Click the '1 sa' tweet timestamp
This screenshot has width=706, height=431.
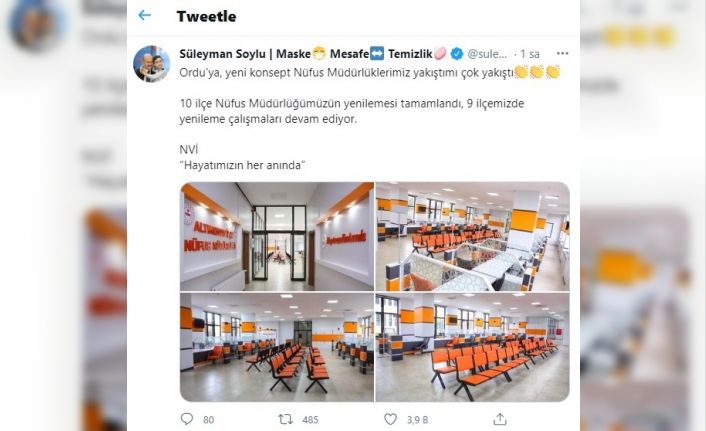pyautogui.click(x=530, y=54)
